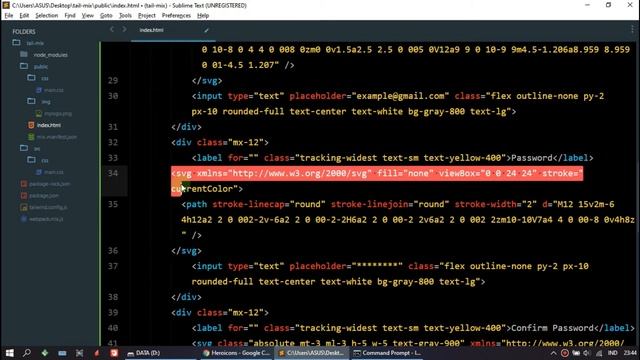Click the red square taskbar app icon
The width and height of the screenshot is (640, 360).
114,353
